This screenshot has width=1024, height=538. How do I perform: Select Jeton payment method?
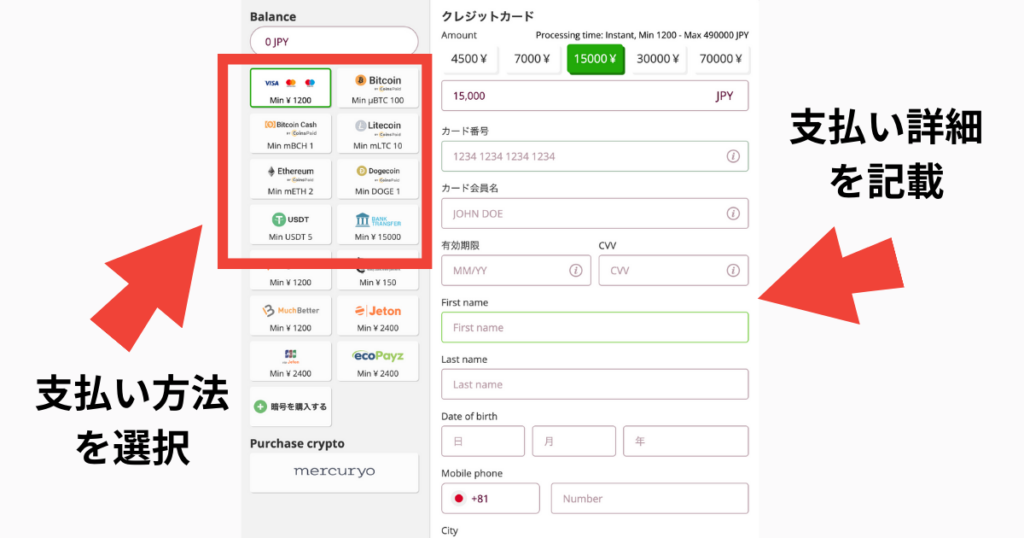pyautogui.click(x=378, y=316)
